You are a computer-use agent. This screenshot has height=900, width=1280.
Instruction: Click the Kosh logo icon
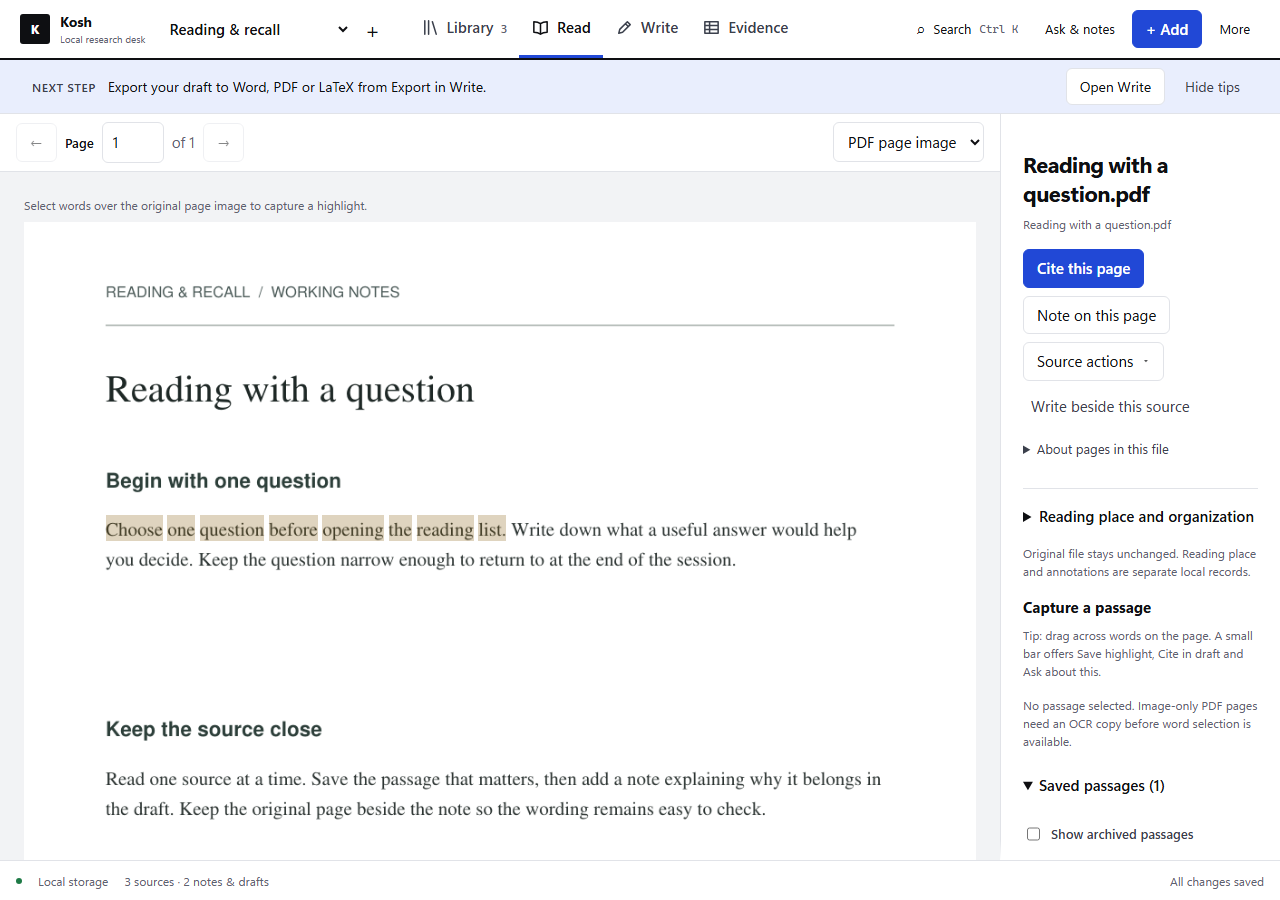35,29
